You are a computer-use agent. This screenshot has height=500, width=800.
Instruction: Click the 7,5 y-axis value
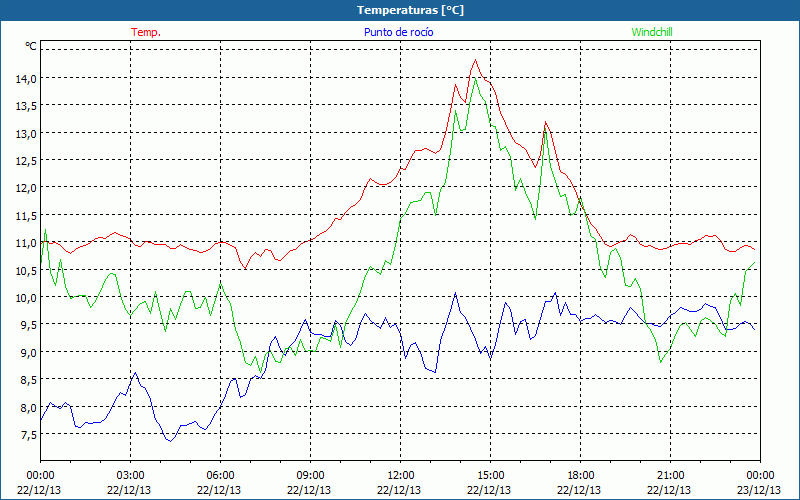(28, 435)
